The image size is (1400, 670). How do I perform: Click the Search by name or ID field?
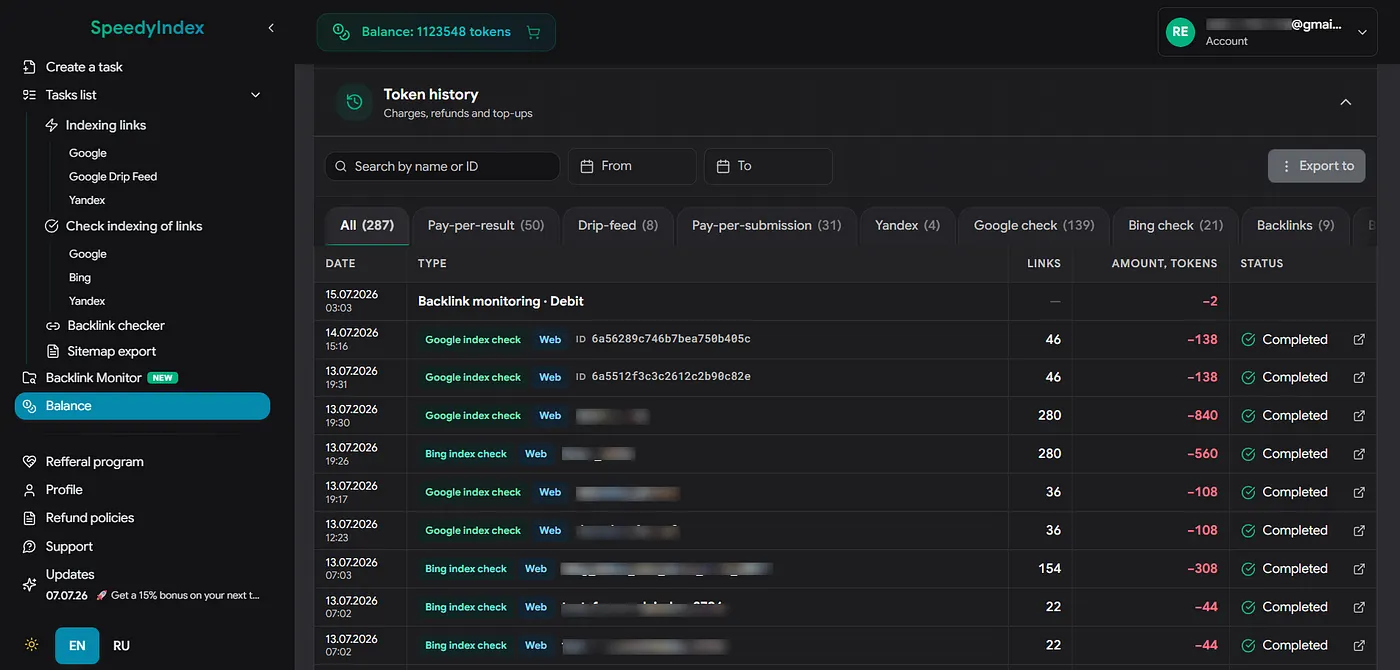(442, 166)
